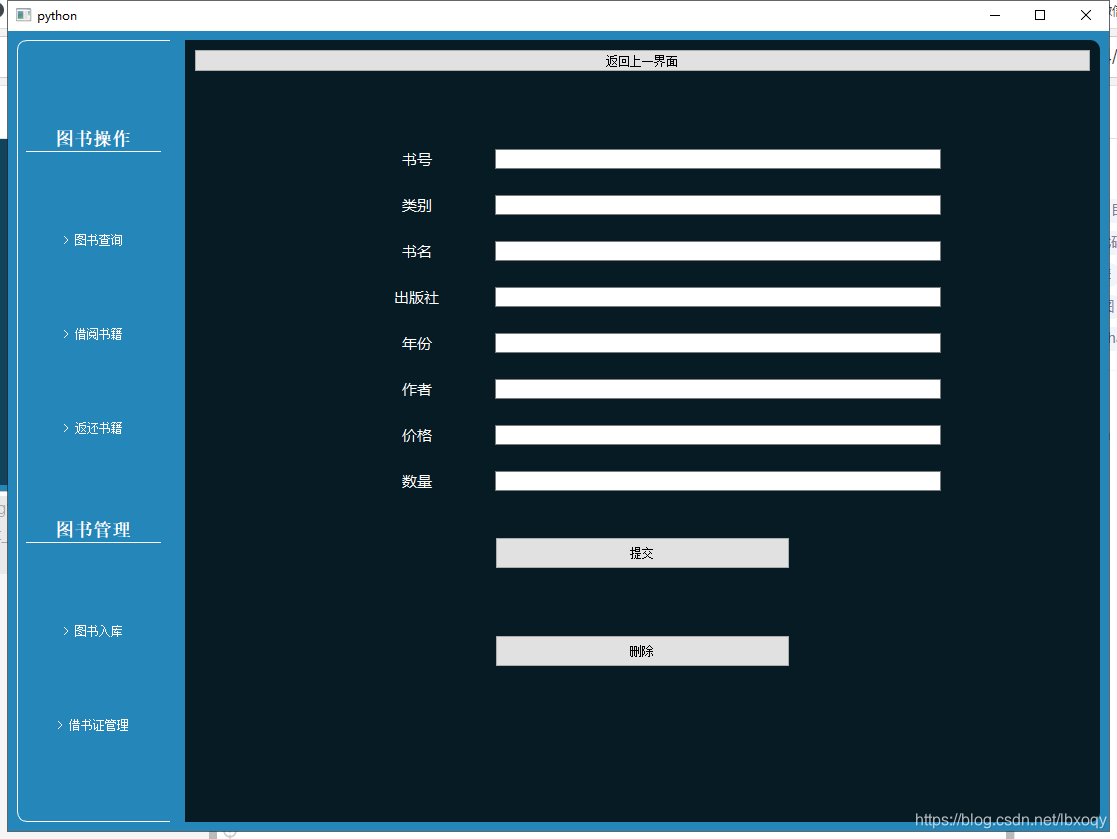The image size is (1117, 839).
Task: Click the 数量 label
Action: (417, 481)
